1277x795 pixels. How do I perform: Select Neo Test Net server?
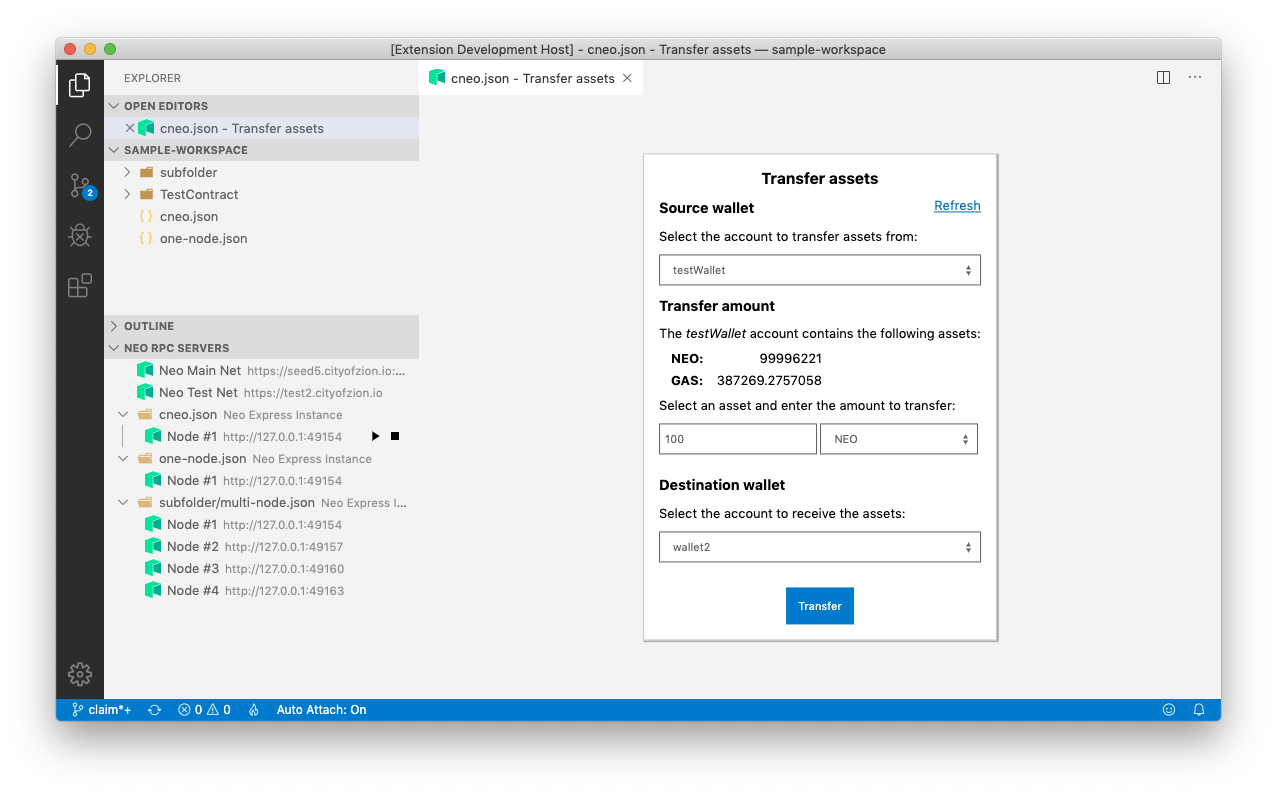tap(261, 393)
